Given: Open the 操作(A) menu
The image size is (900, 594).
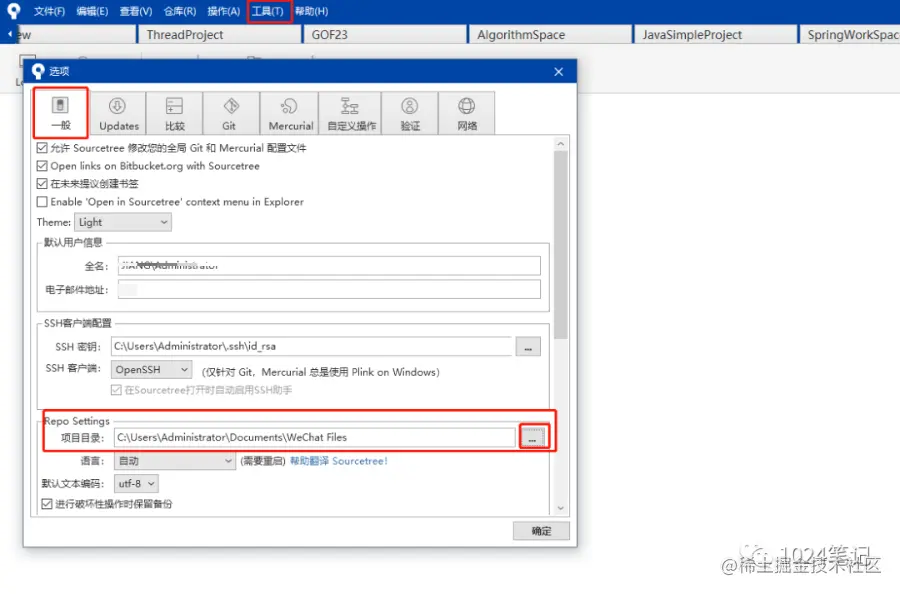Looking at the screenshot, I should [223, 11].
